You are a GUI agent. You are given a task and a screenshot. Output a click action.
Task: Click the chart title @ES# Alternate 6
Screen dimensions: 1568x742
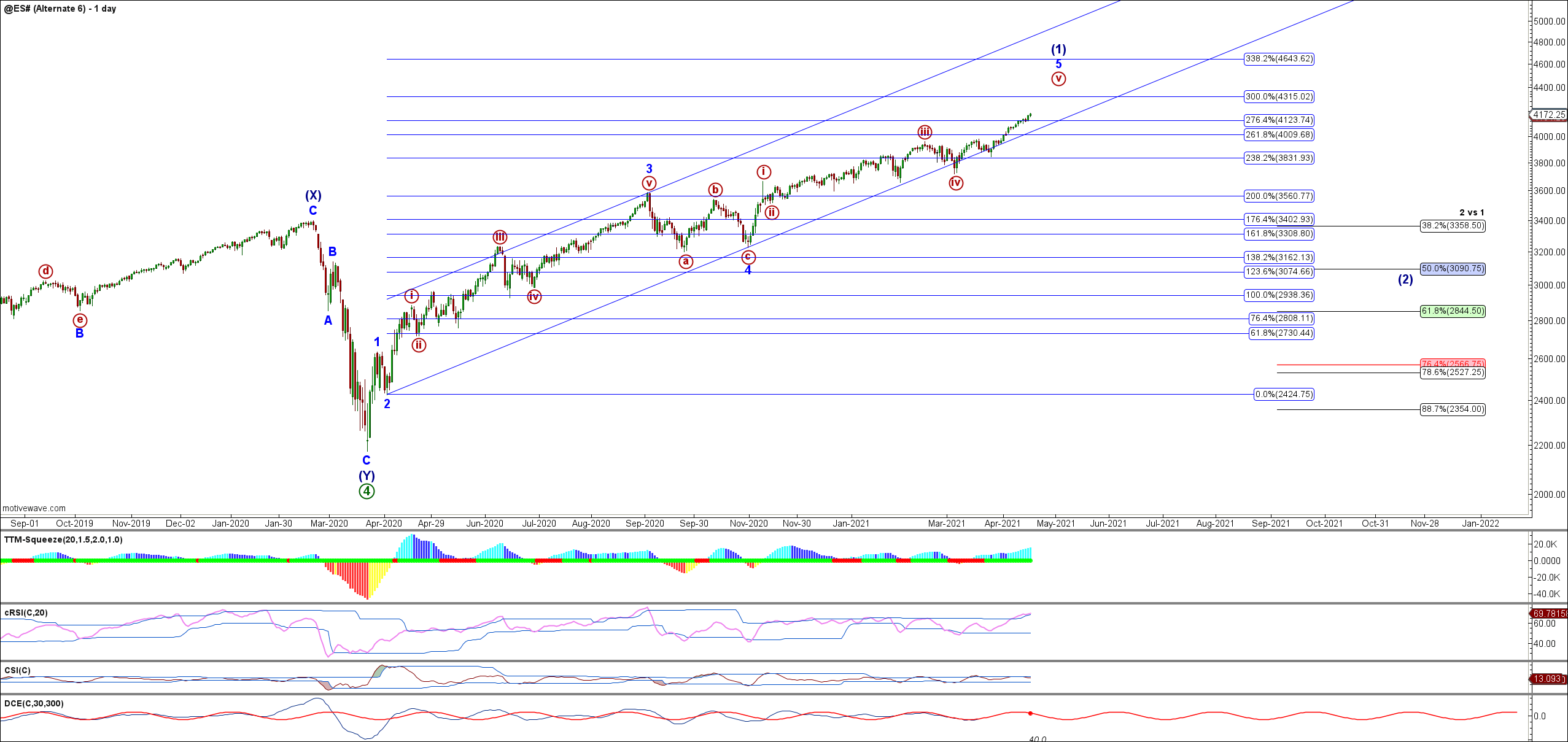(x=60, y=9)
